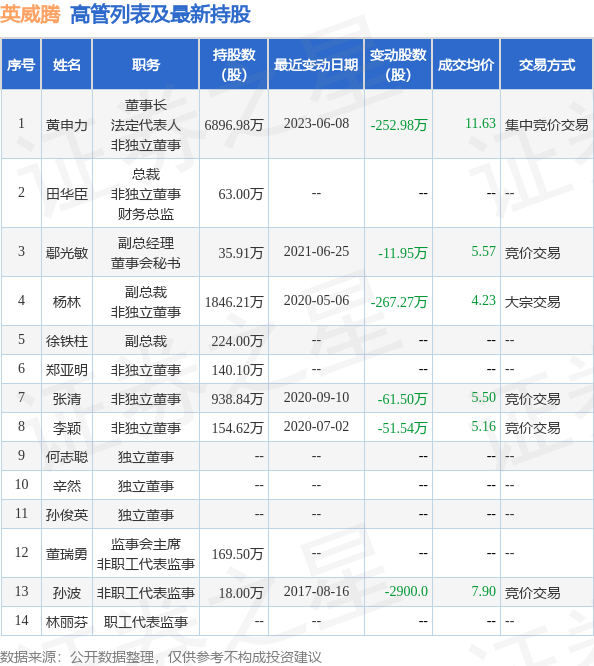594x666 pixels.
Task: Click the change value -267.27万
Action: pyautogui.click(x=399, y=302)
